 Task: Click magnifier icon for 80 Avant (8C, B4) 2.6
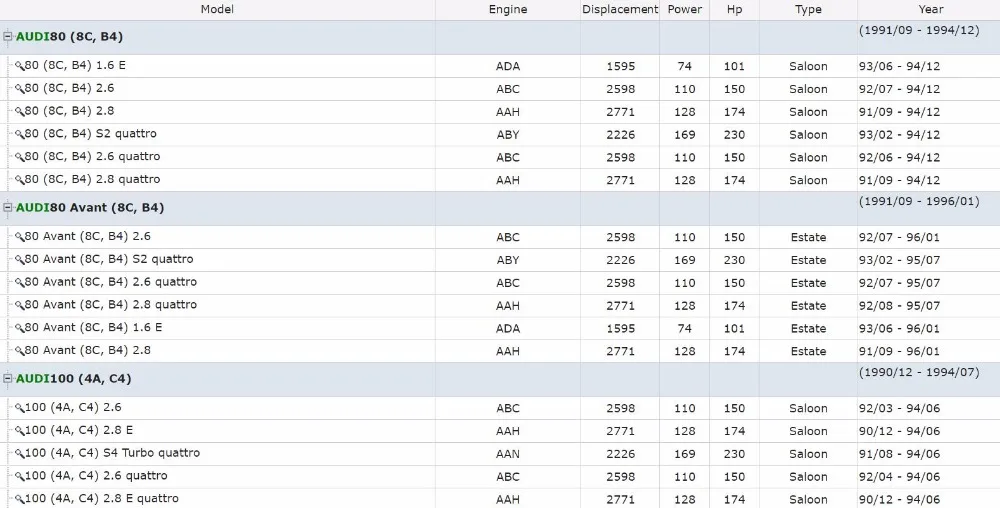(19, 236)
